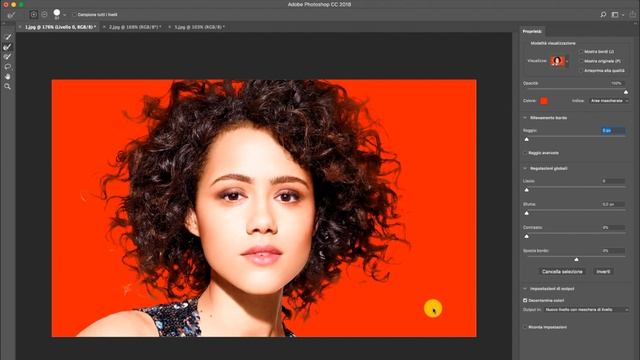Image resolution: width=640 pixels, height=360 pixels.
Task: Toggle Decontamina colori checkbox
Action: 525,300
